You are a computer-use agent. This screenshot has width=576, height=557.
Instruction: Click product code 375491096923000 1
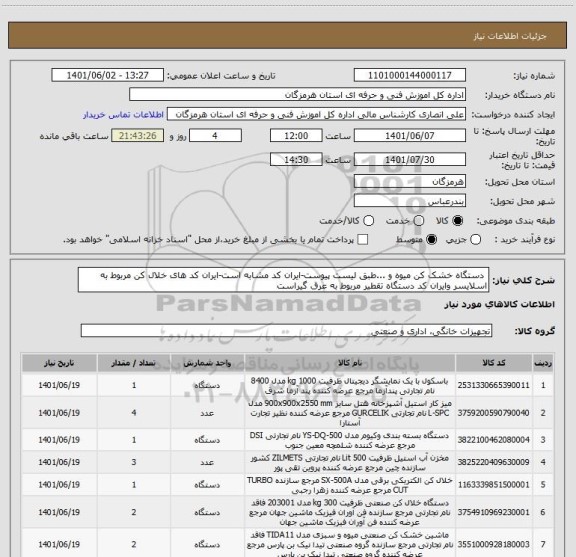493,512
